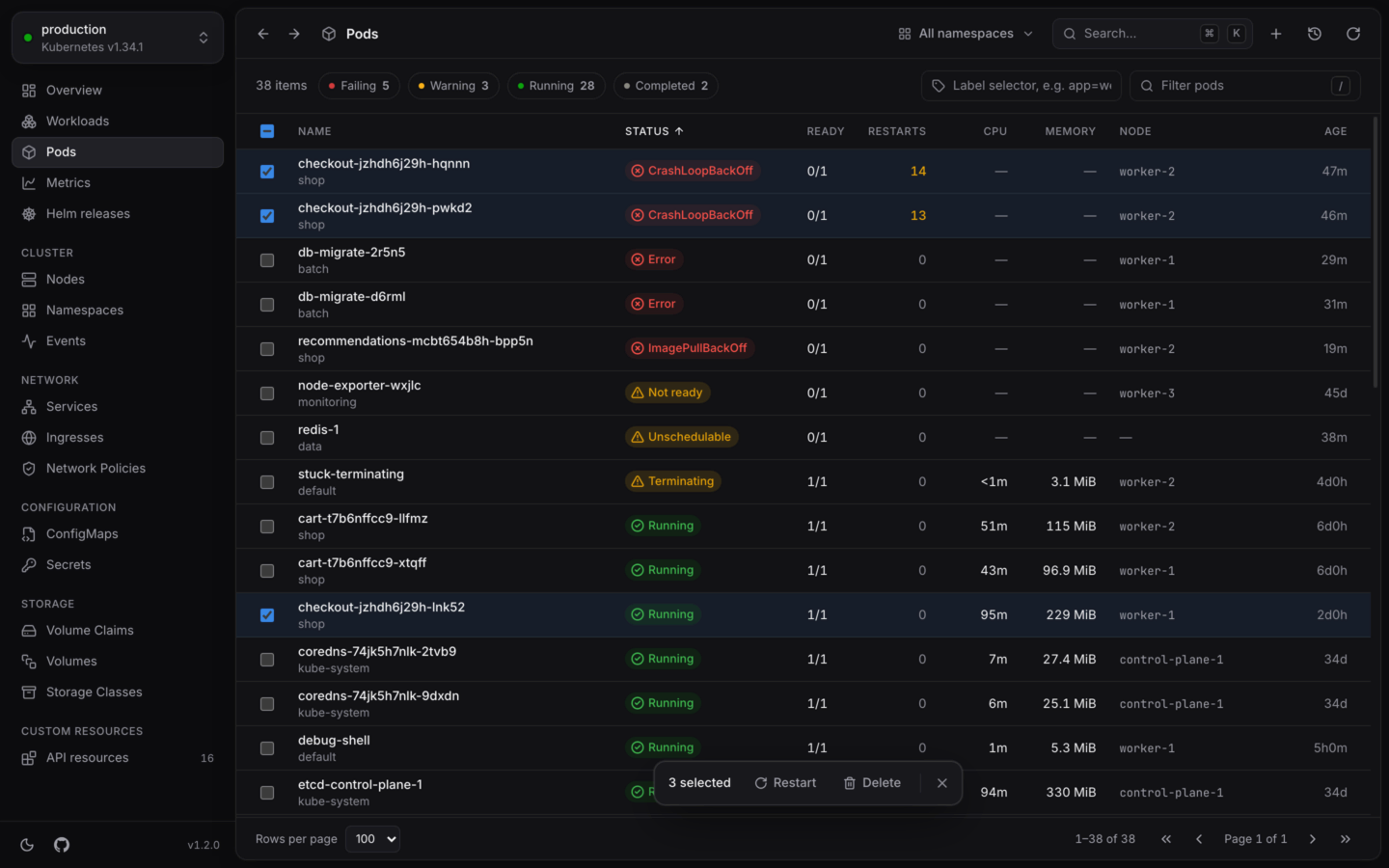The width and height of the screenshot is (1389, 868).
Task: Uncheck the checkout-jzhdh6j29h-lnk52 pod checkbox
Action: (x=267, y=615)
